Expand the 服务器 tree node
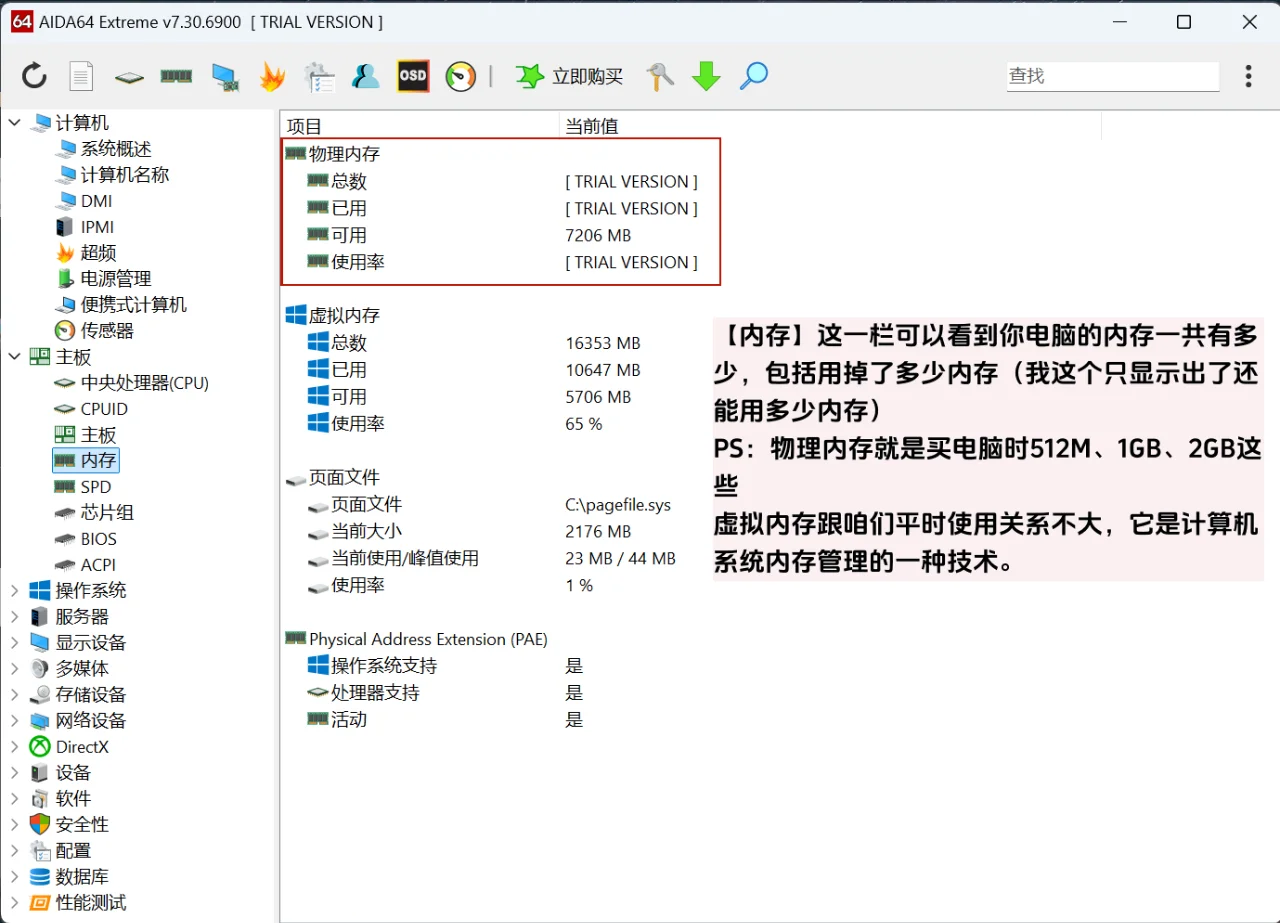 pyautogui.click(x=15, y=617)
